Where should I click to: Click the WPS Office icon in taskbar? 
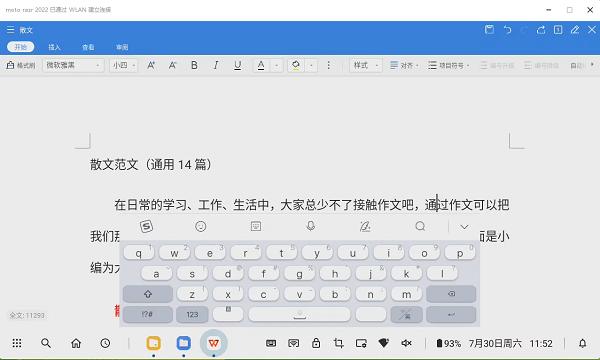[214, 343]
